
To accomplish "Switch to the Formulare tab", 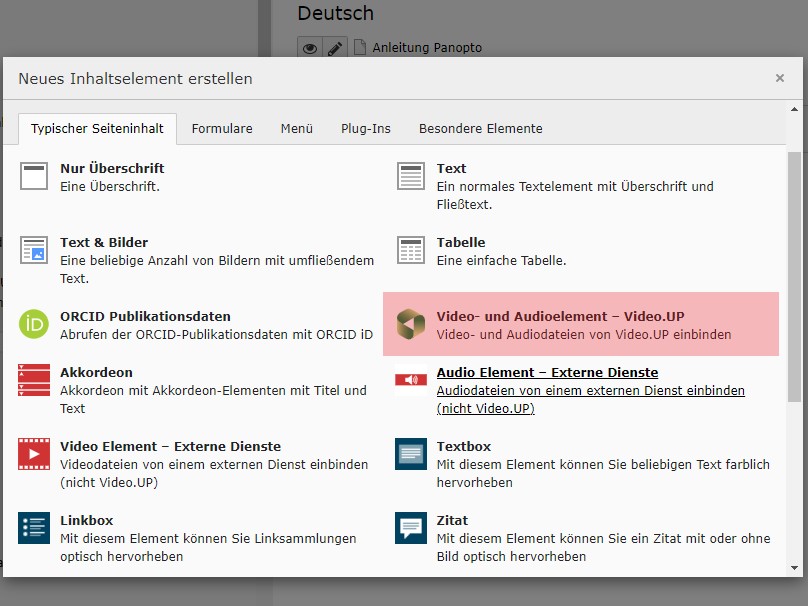I will point(222,128).
